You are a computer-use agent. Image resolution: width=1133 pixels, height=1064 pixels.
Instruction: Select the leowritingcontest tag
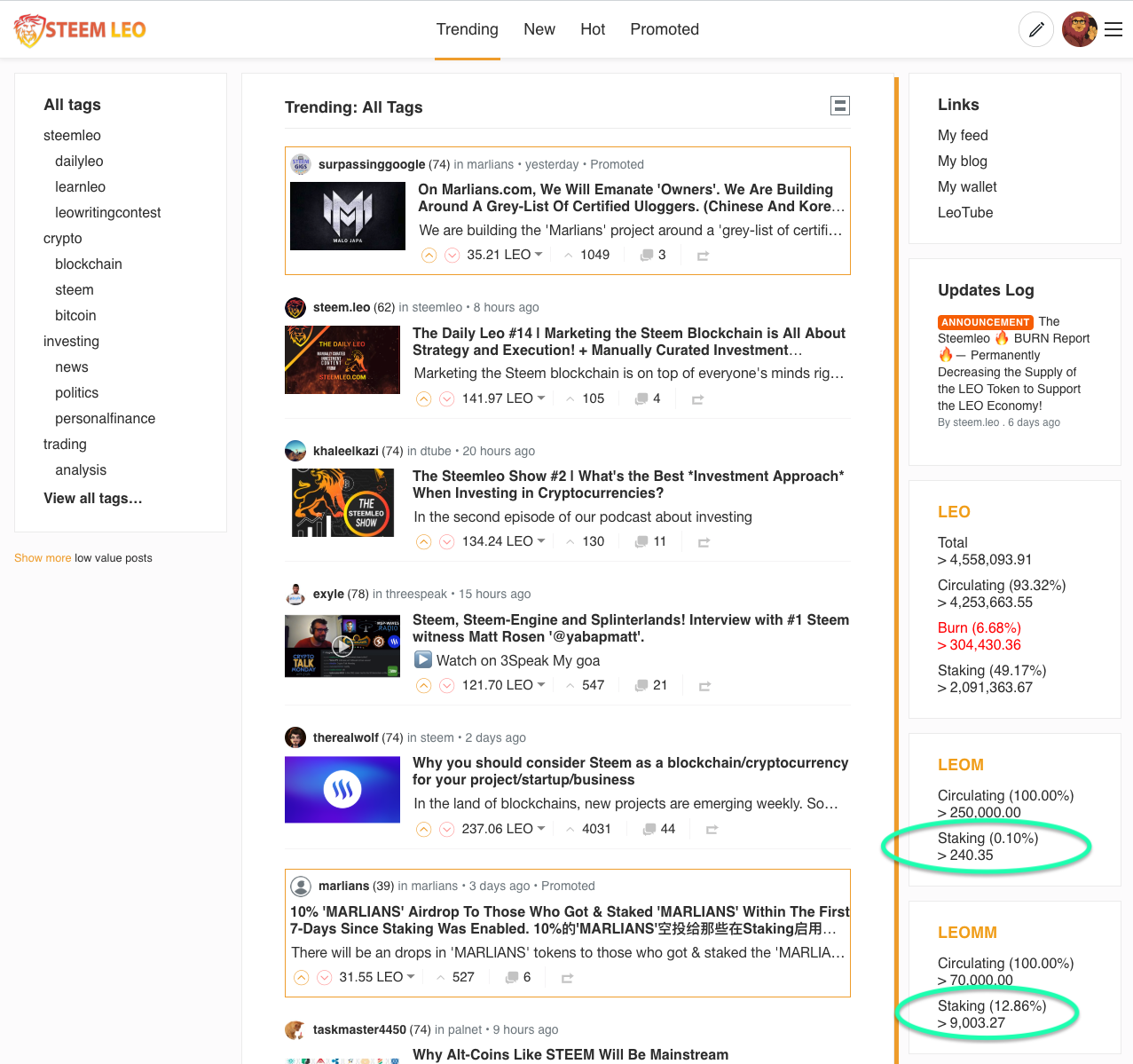coord(108,213)
